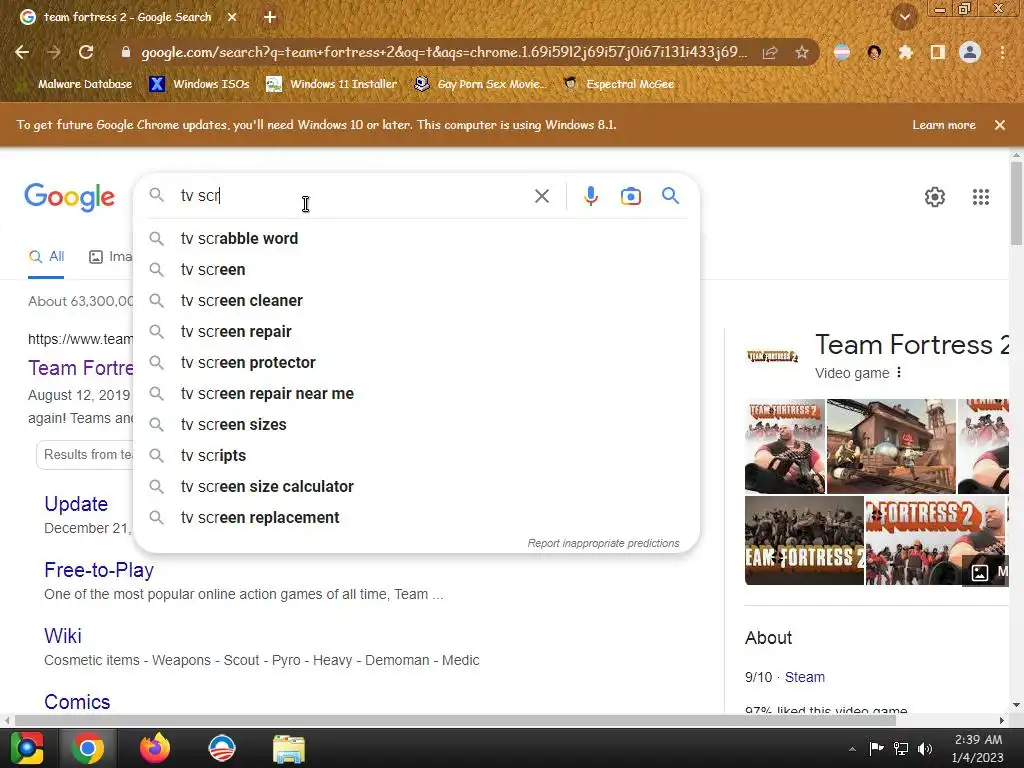Dismiss the Chrome update notification banner
Screen dimensions: 1024x768
[x=1000, y=125]
